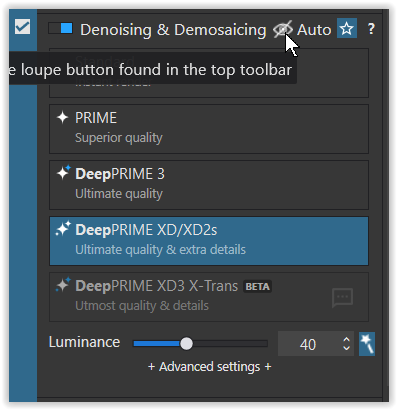Increase Luminance with the up stepper arrow
397x410 pixels.
tap(346, 339)
